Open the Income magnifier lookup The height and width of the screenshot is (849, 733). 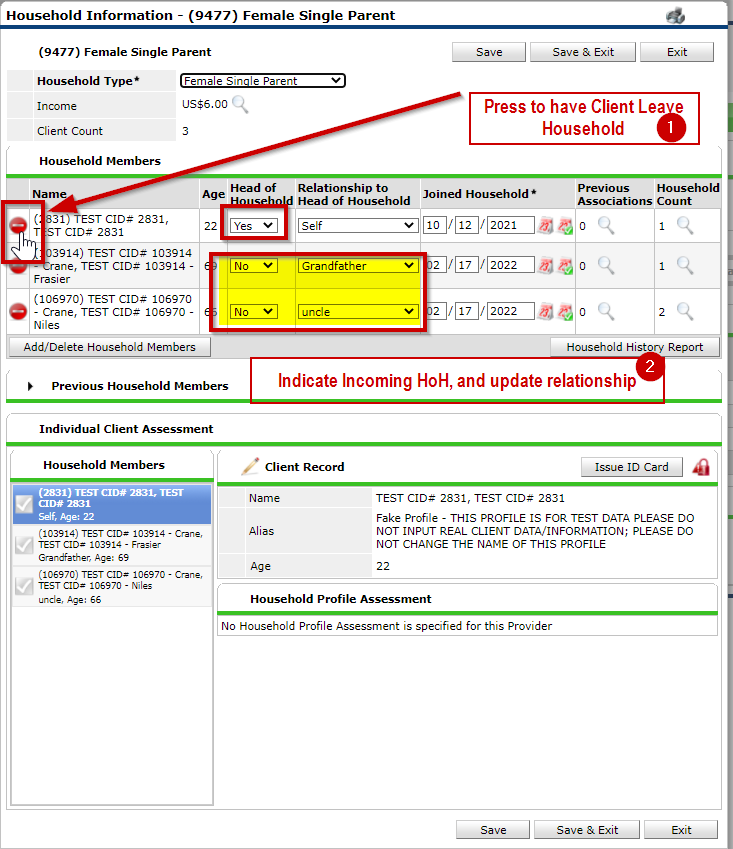[240, 105]
